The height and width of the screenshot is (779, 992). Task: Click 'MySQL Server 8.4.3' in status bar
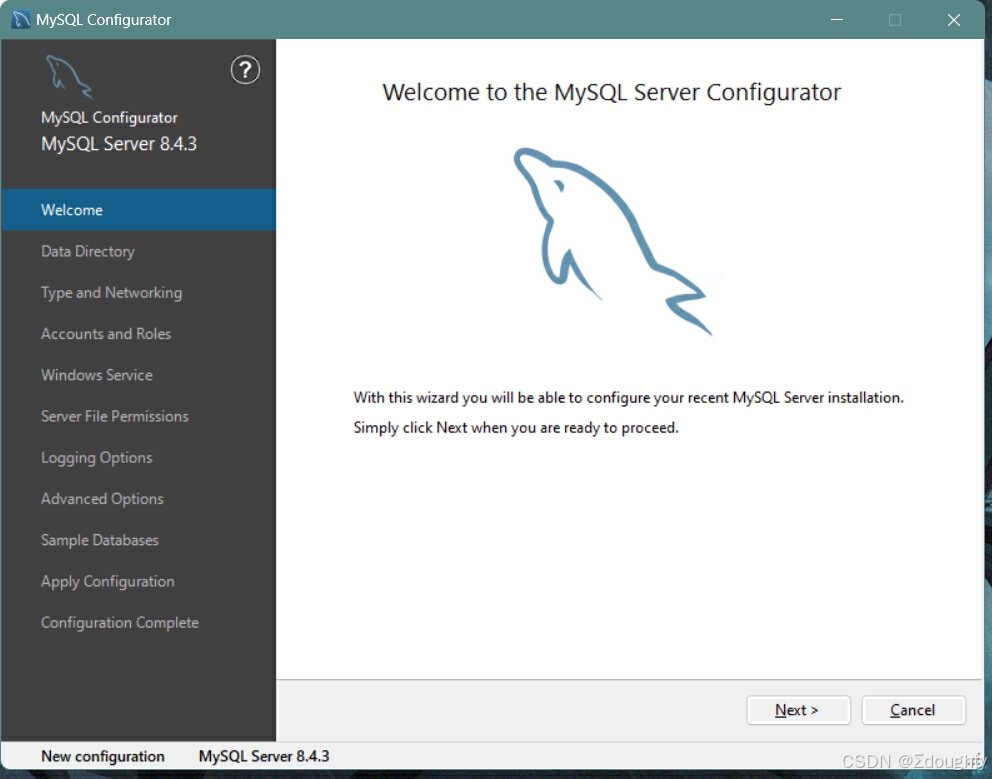click(264, 756)
